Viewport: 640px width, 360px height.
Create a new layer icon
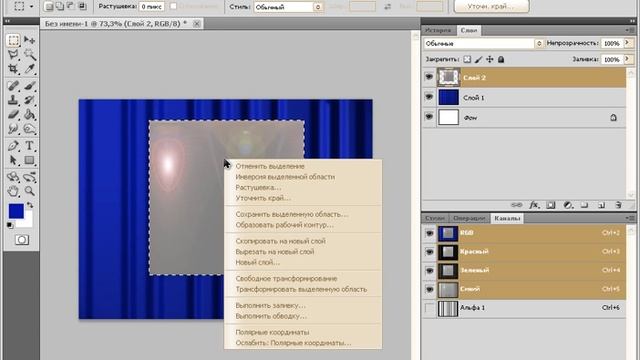[x=601, y=205]
